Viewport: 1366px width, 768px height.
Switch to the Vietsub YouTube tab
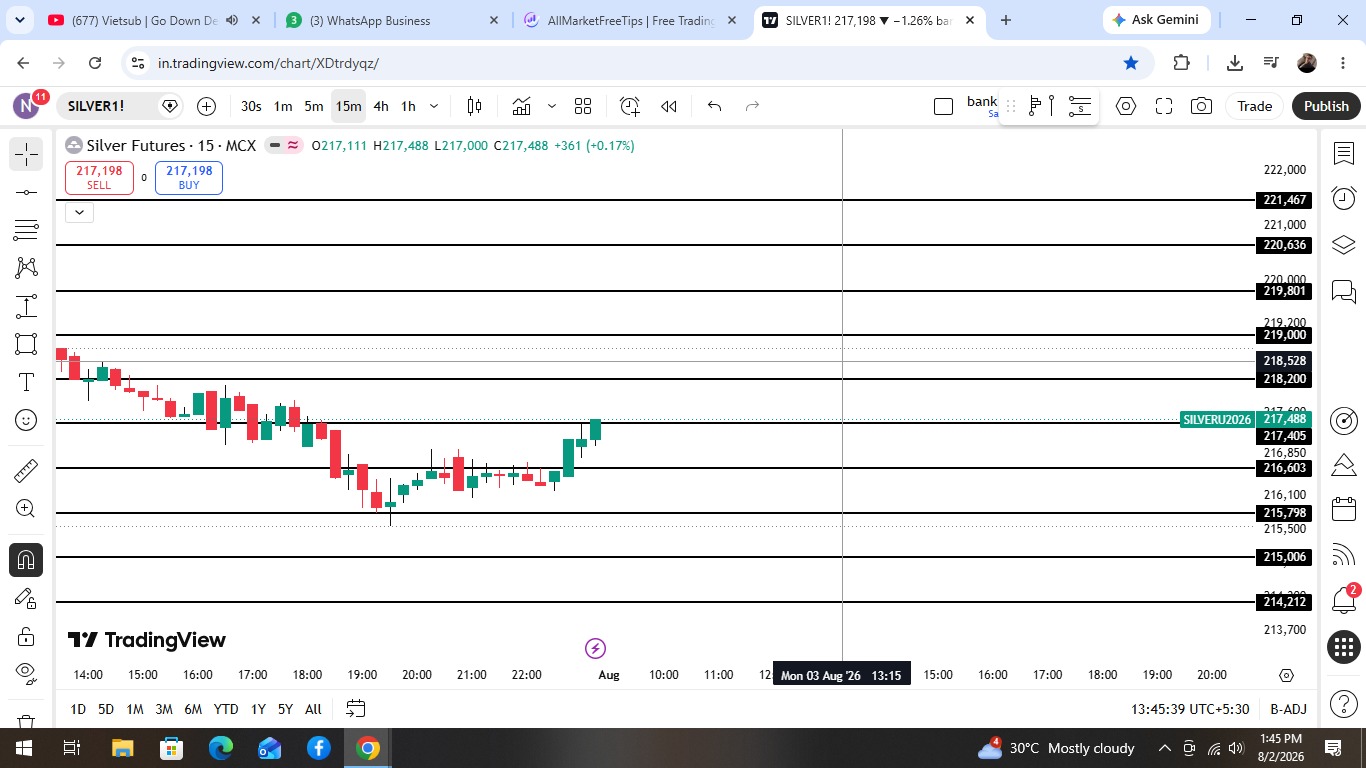155,20
